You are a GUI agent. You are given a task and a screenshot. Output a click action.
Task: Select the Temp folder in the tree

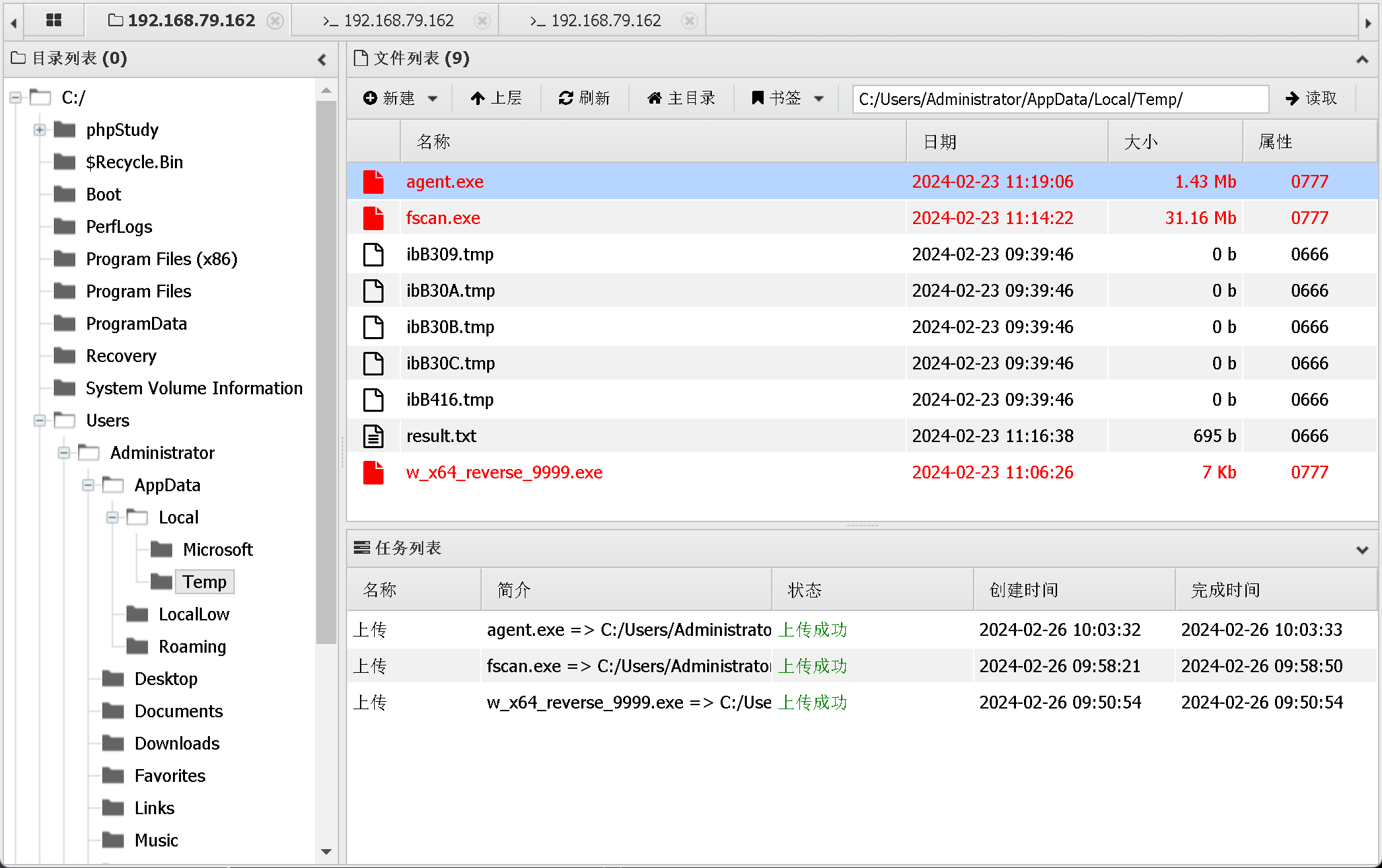click(x=205, y=582)
